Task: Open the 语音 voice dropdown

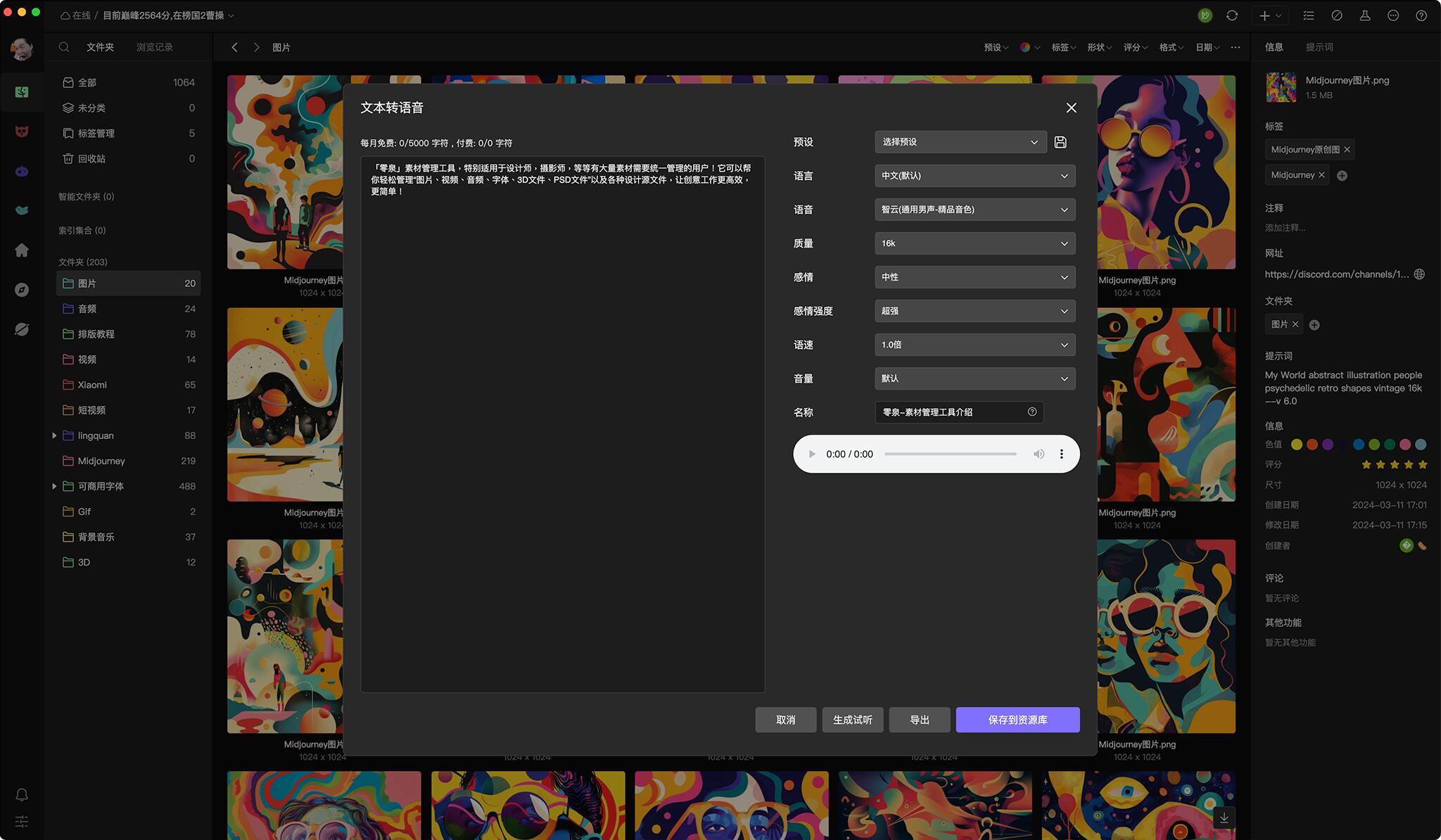Action: 975,210
